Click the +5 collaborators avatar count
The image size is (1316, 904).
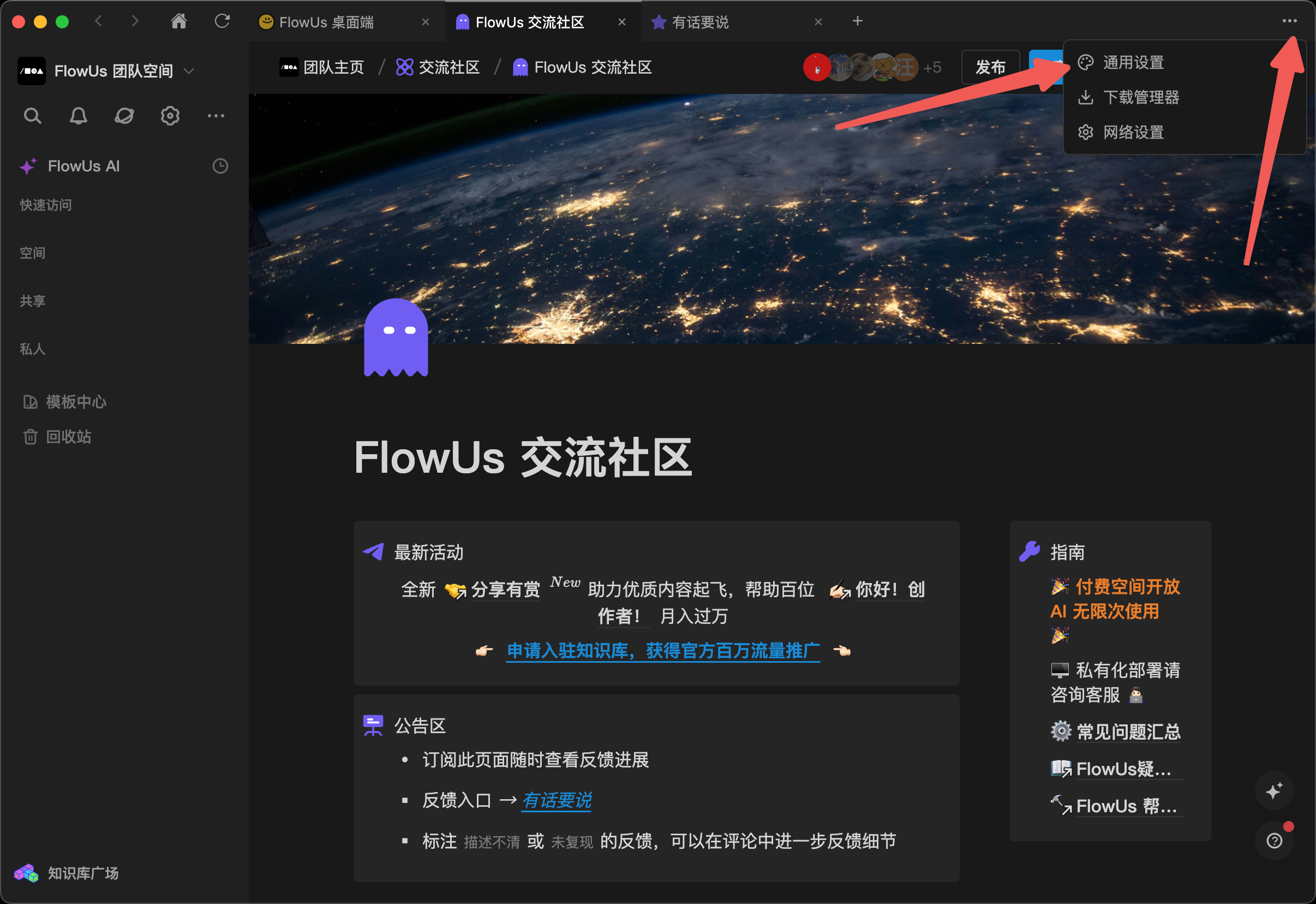pos(931,67)
